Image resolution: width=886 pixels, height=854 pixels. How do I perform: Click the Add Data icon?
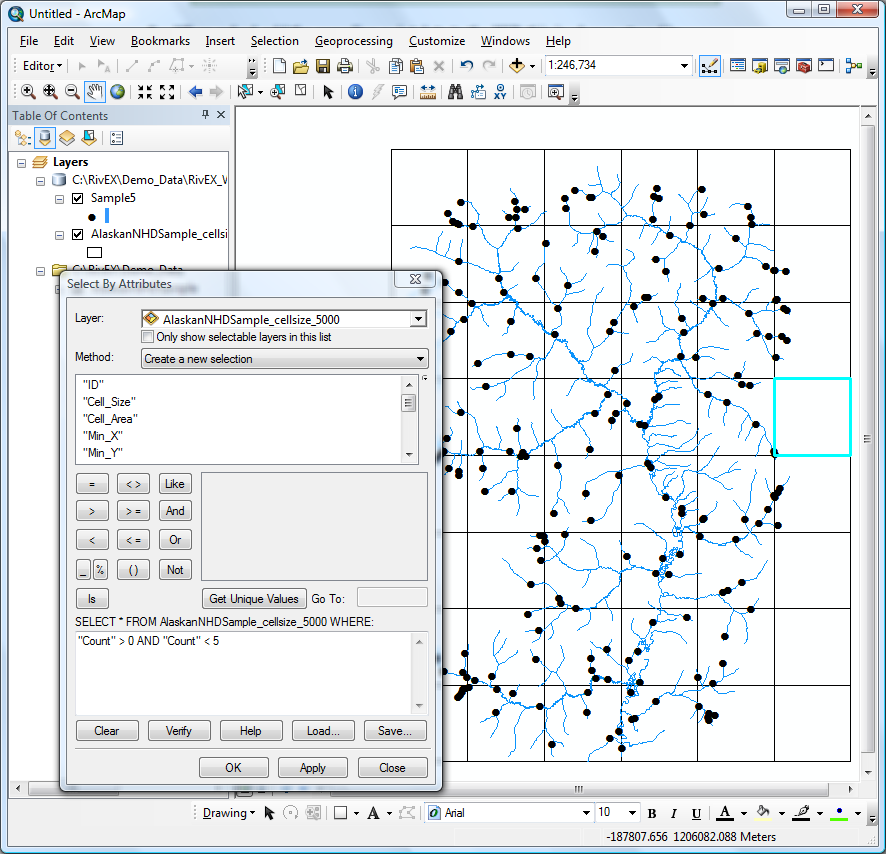pyautogui.click(x=516, y=66)
